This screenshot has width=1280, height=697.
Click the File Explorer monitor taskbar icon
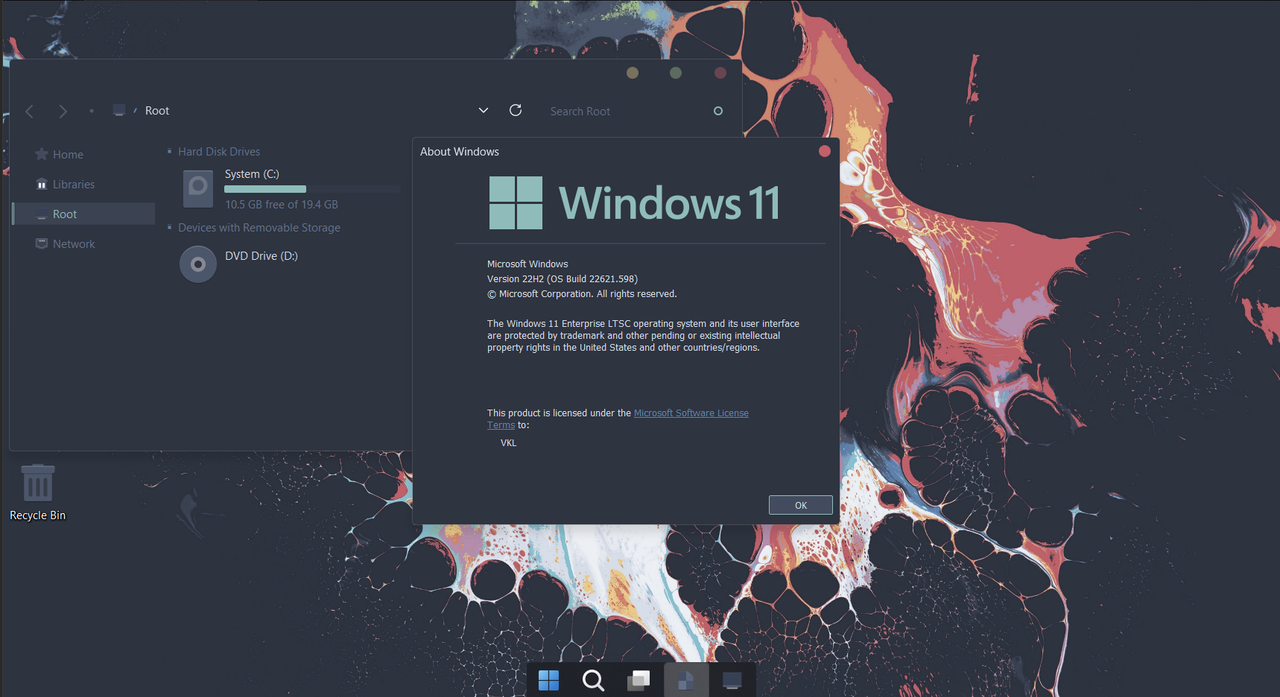point(732,681)
